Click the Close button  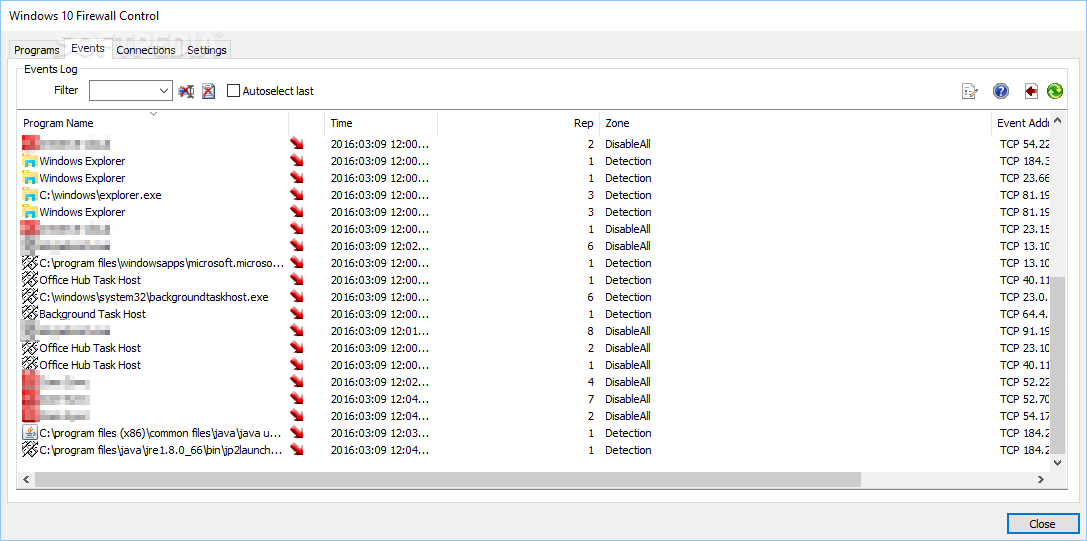click(x=1042, y=524)
